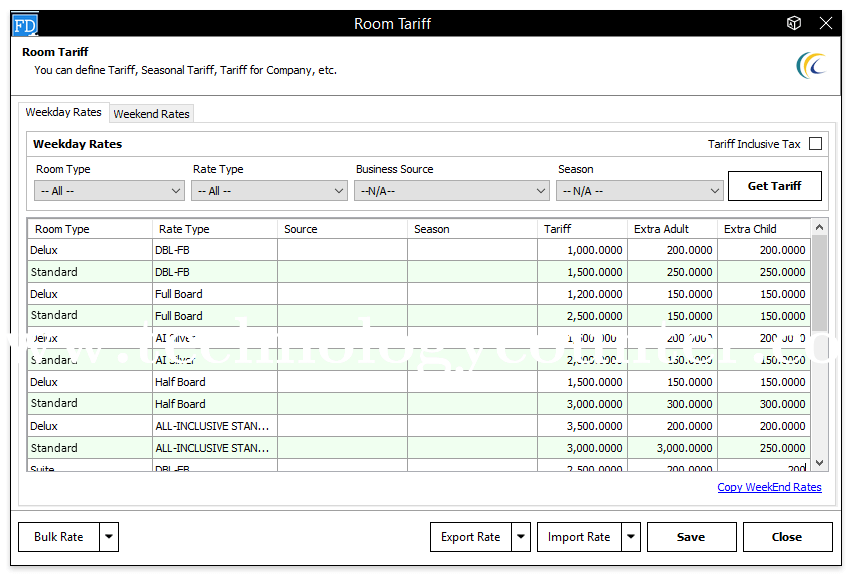The image size is (852, 576).
Task: Select the Delux DBL-FB row's Room Type cell
Action: click(x=90, y=250)
